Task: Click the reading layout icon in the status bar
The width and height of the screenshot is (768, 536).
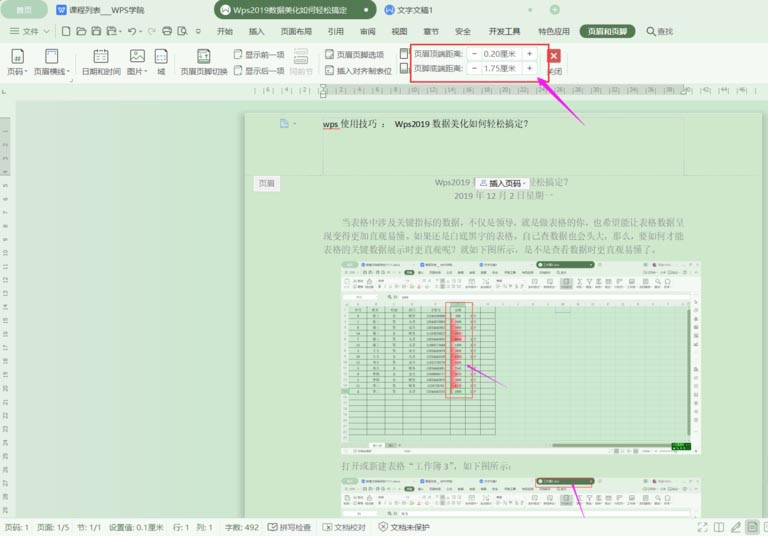Action: [719, 527]
